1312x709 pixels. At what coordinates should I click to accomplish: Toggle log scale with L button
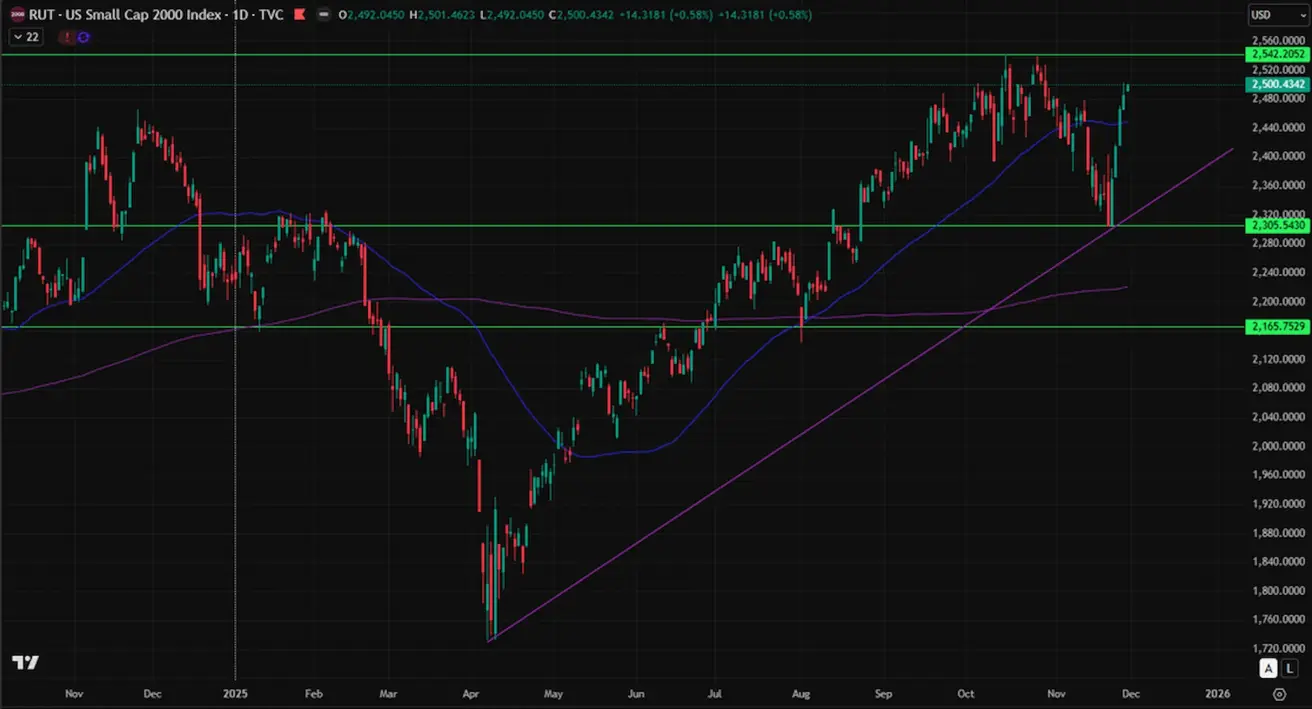click(x=1290, y=668)
